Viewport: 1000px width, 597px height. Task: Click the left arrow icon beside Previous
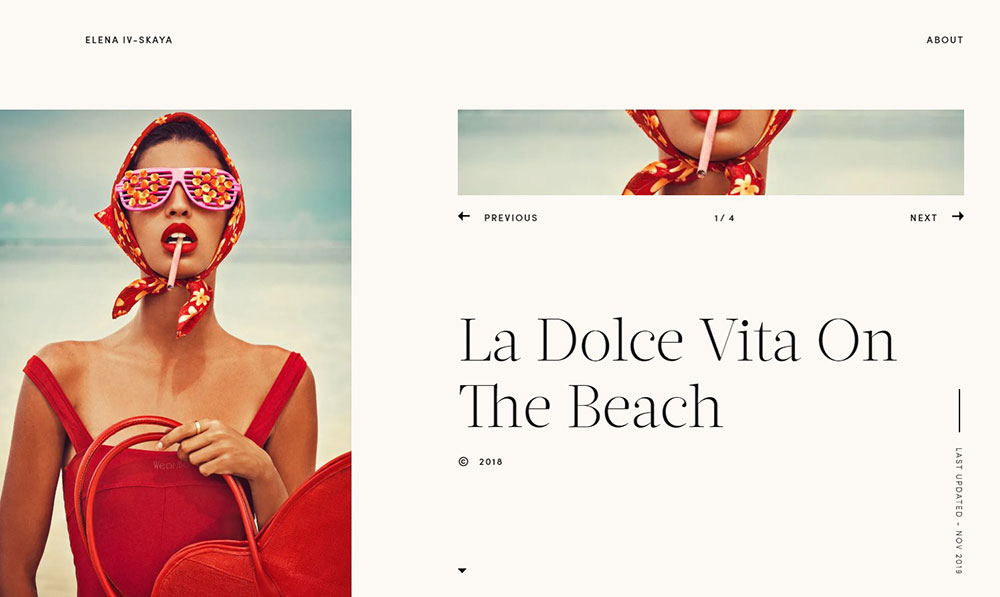coord(464,217)
